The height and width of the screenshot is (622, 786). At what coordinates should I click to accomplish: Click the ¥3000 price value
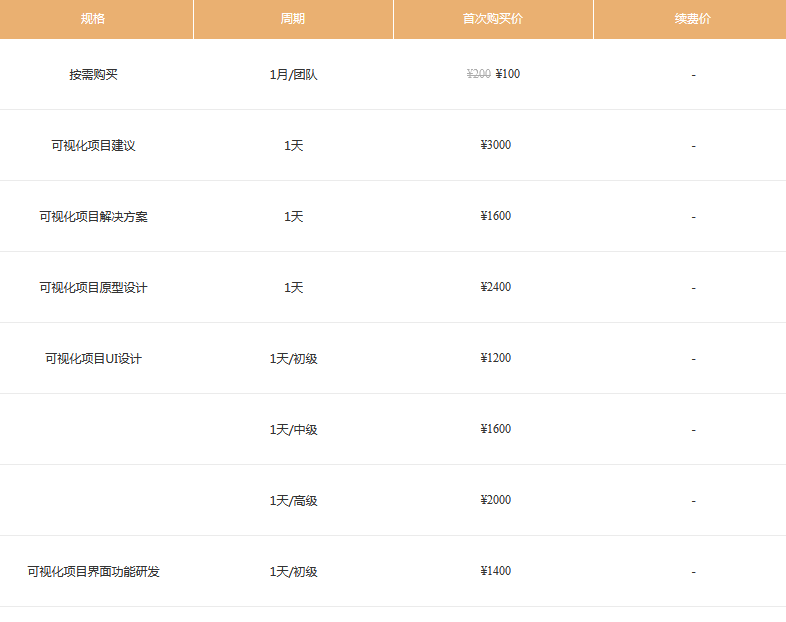tap(495, 145)
